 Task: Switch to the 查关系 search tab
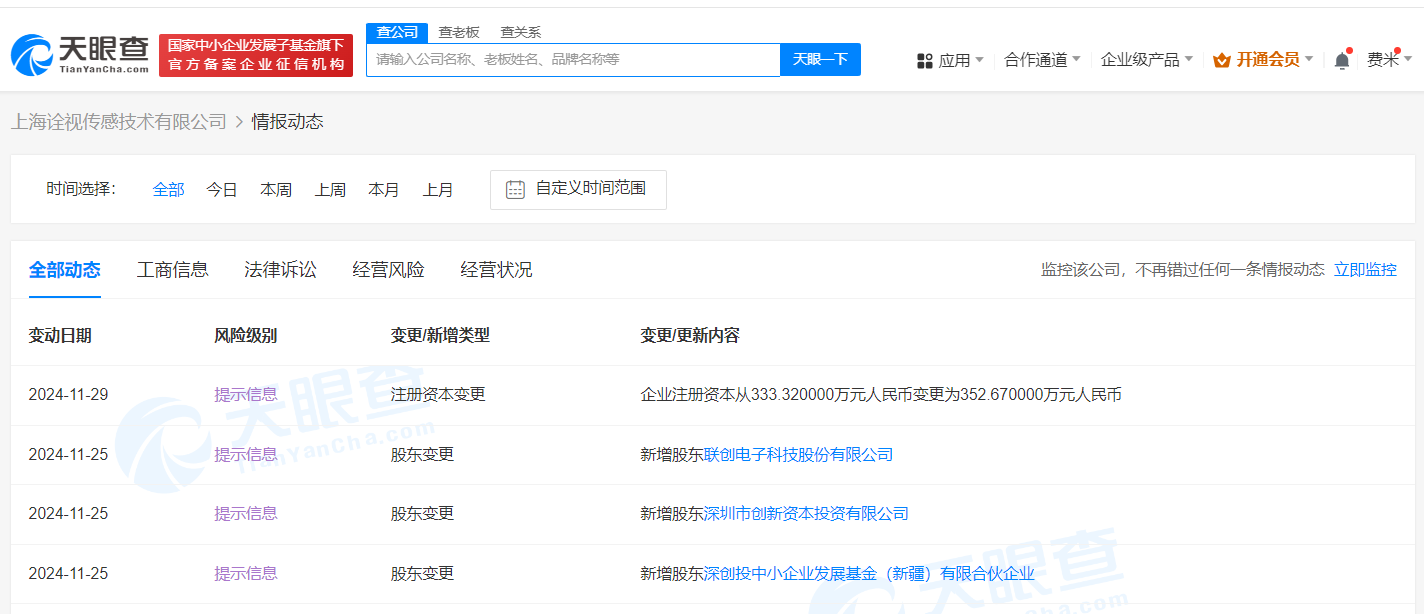[520, 32]
